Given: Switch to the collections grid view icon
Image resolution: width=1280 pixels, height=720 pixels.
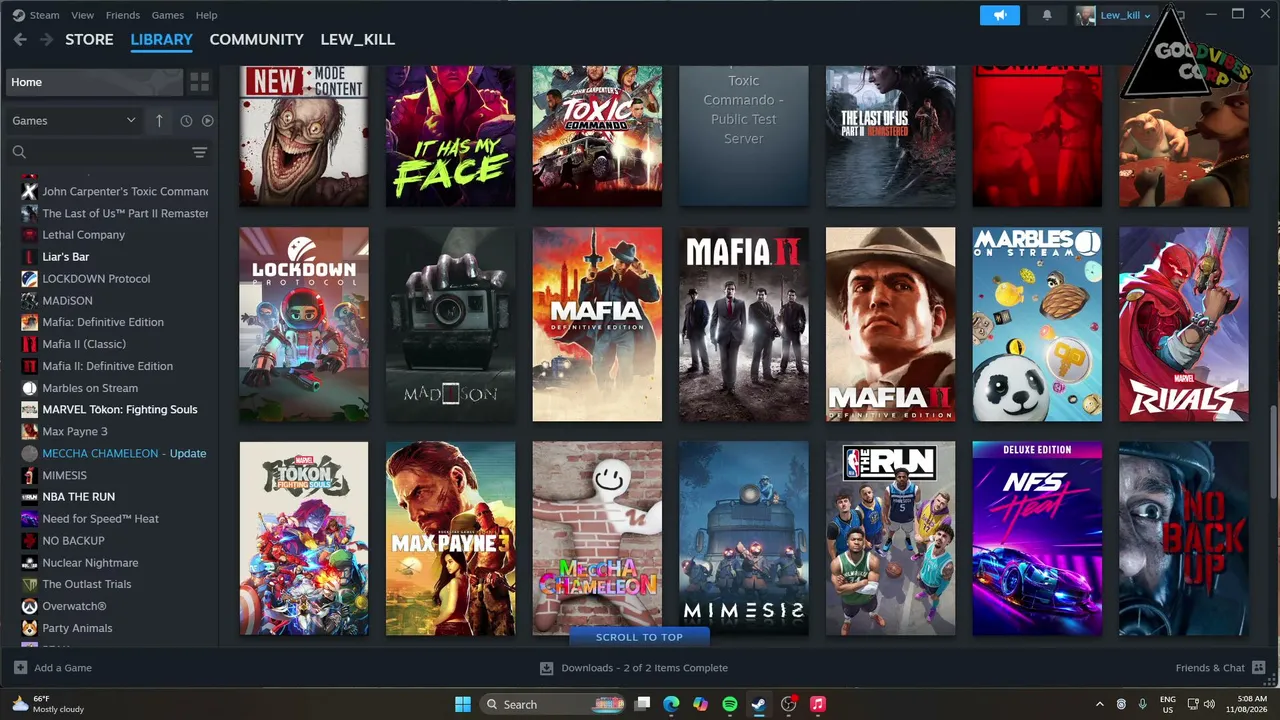Looking at the screenshot, I should tap(200, 82).
